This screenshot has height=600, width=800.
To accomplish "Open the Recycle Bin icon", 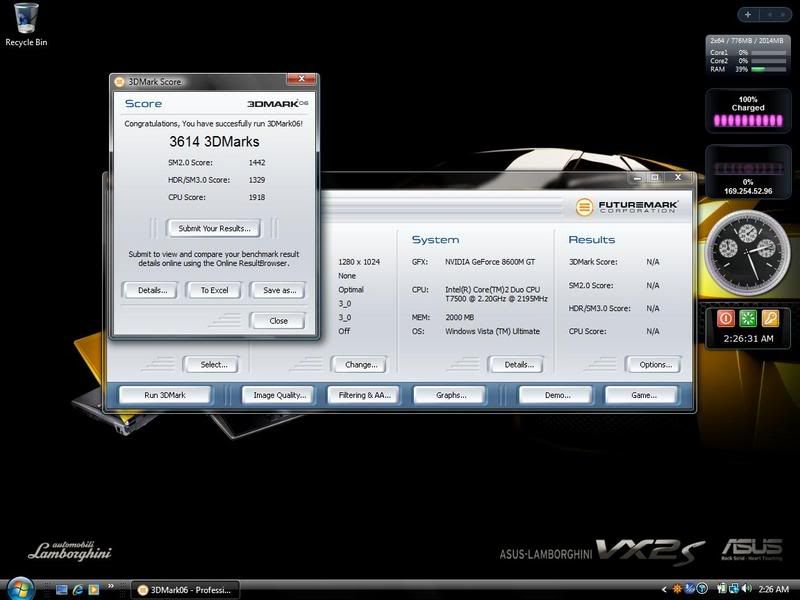I will (x=26, y=24).
